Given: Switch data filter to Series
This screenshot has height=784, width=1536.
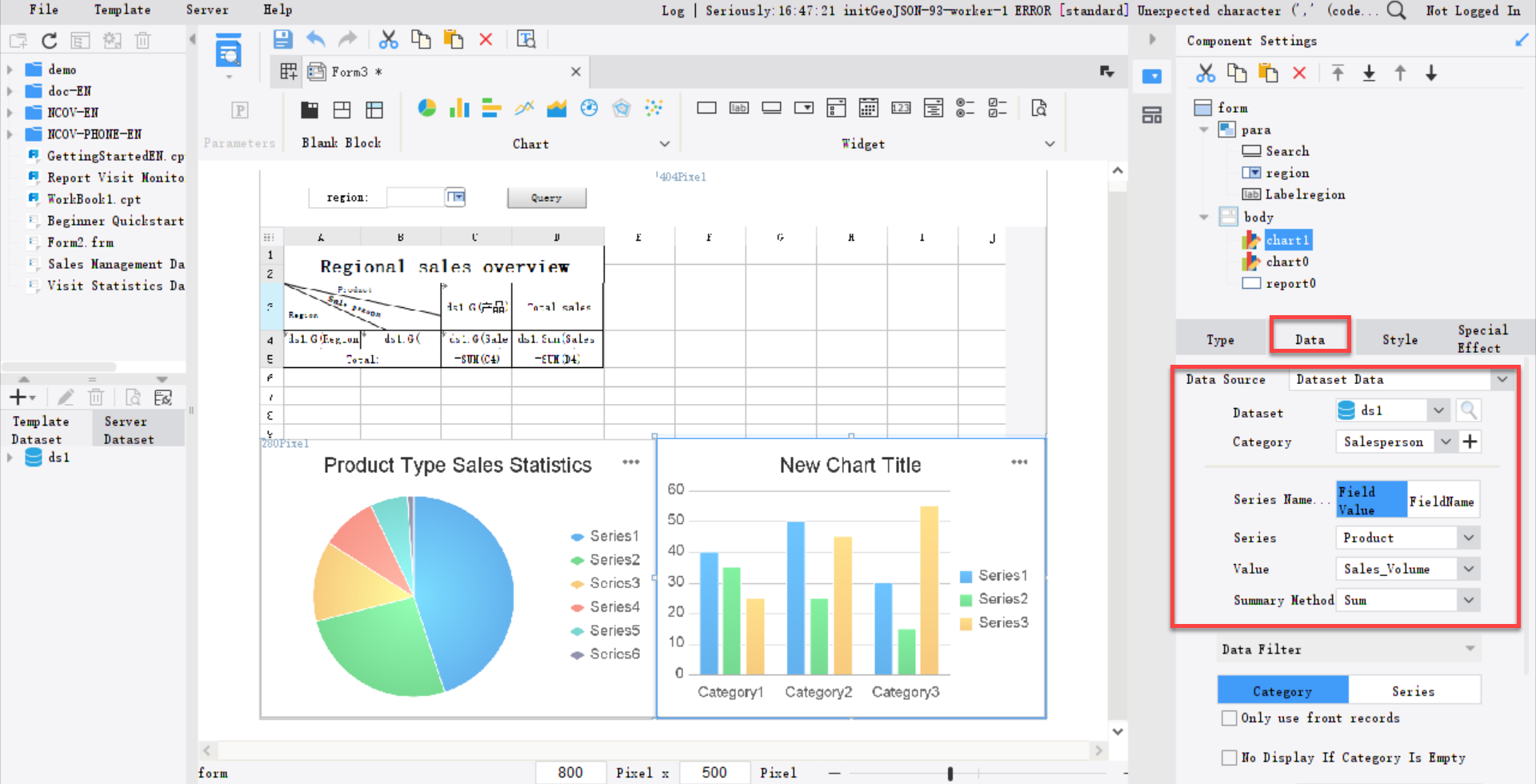Looking at the screenshot, I should point(1414,691).
